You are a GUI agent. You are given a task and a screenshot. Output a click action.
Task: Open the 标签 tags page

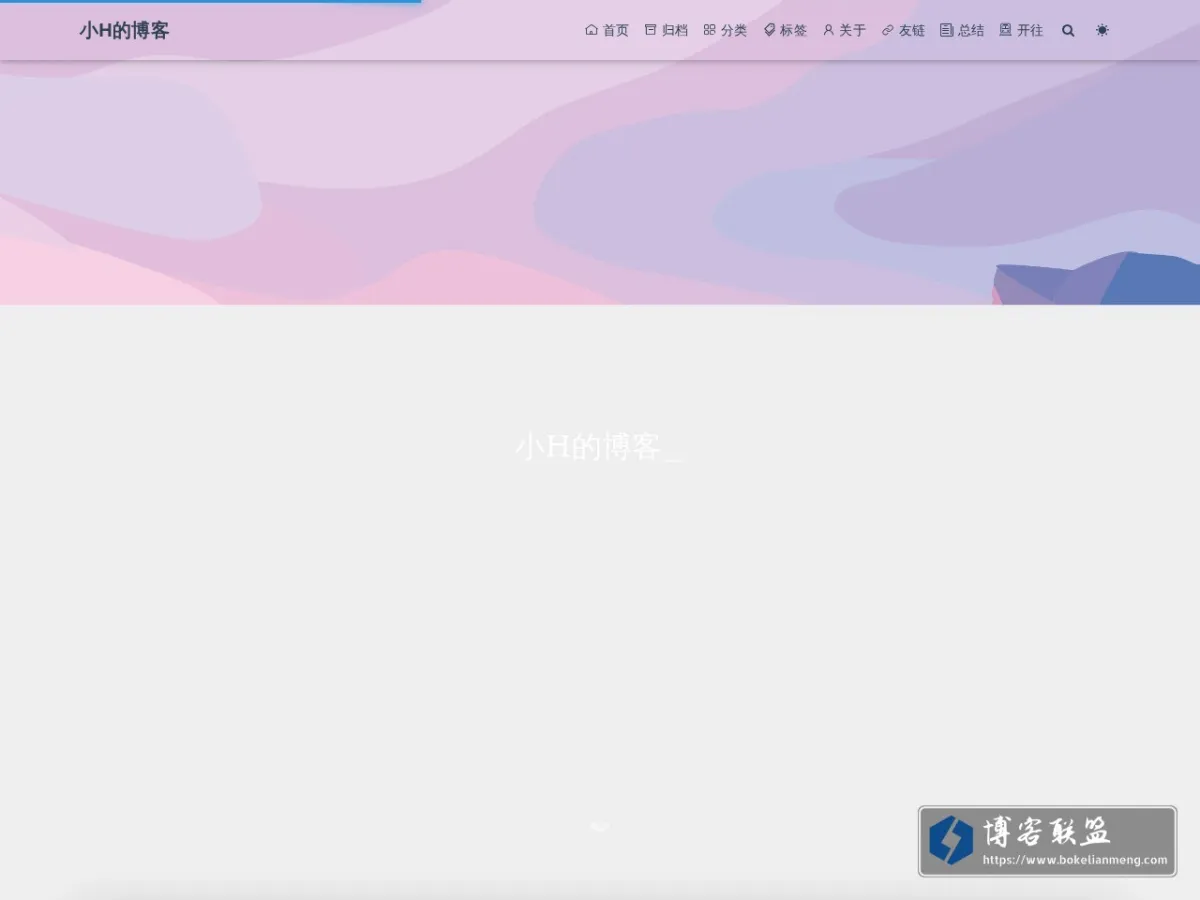[x=785, y=31]
